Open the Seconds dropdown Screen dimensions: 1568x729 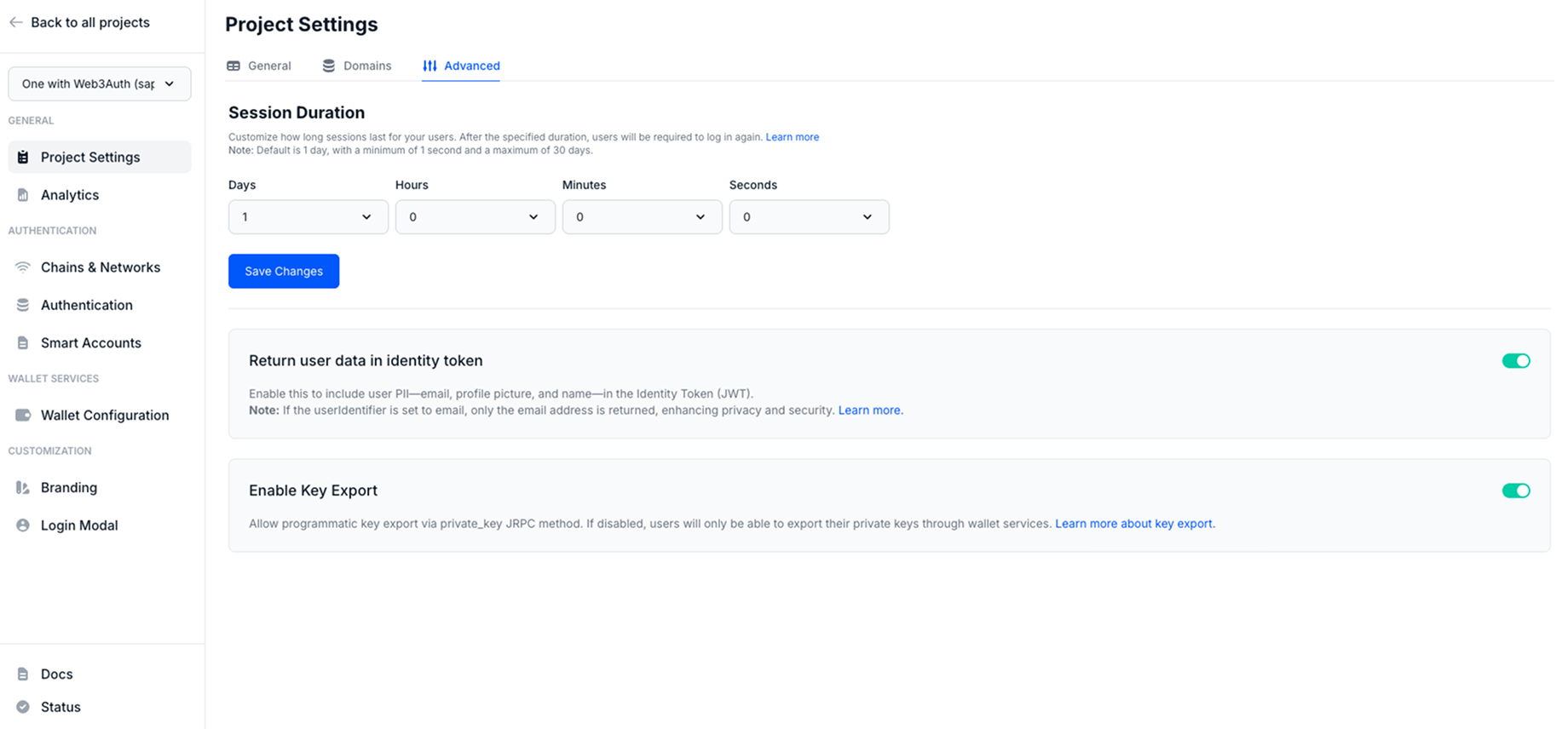pyautogui.click(x=809, y=217)
